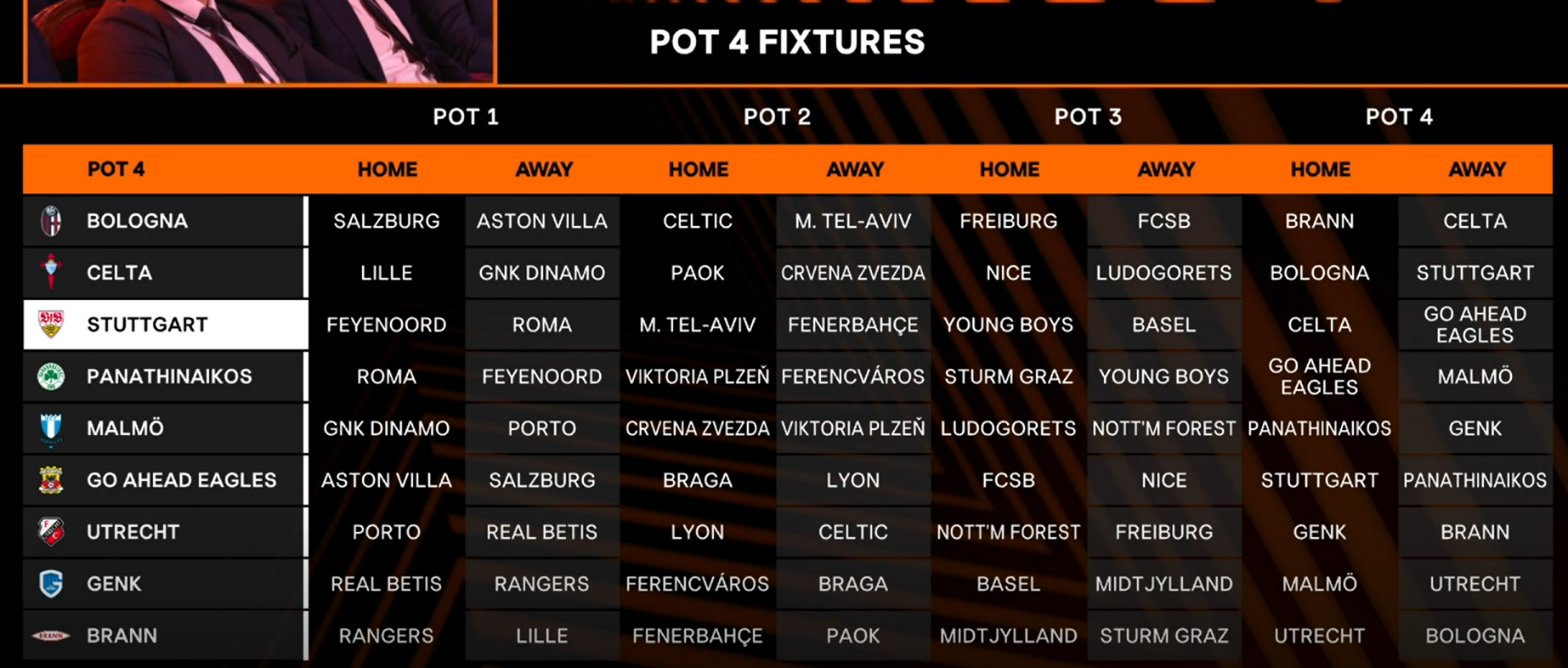Screen dimensions: 1568x668
Task: Click the POT 4 FIXTURES title
Action: tap(787, 42)
